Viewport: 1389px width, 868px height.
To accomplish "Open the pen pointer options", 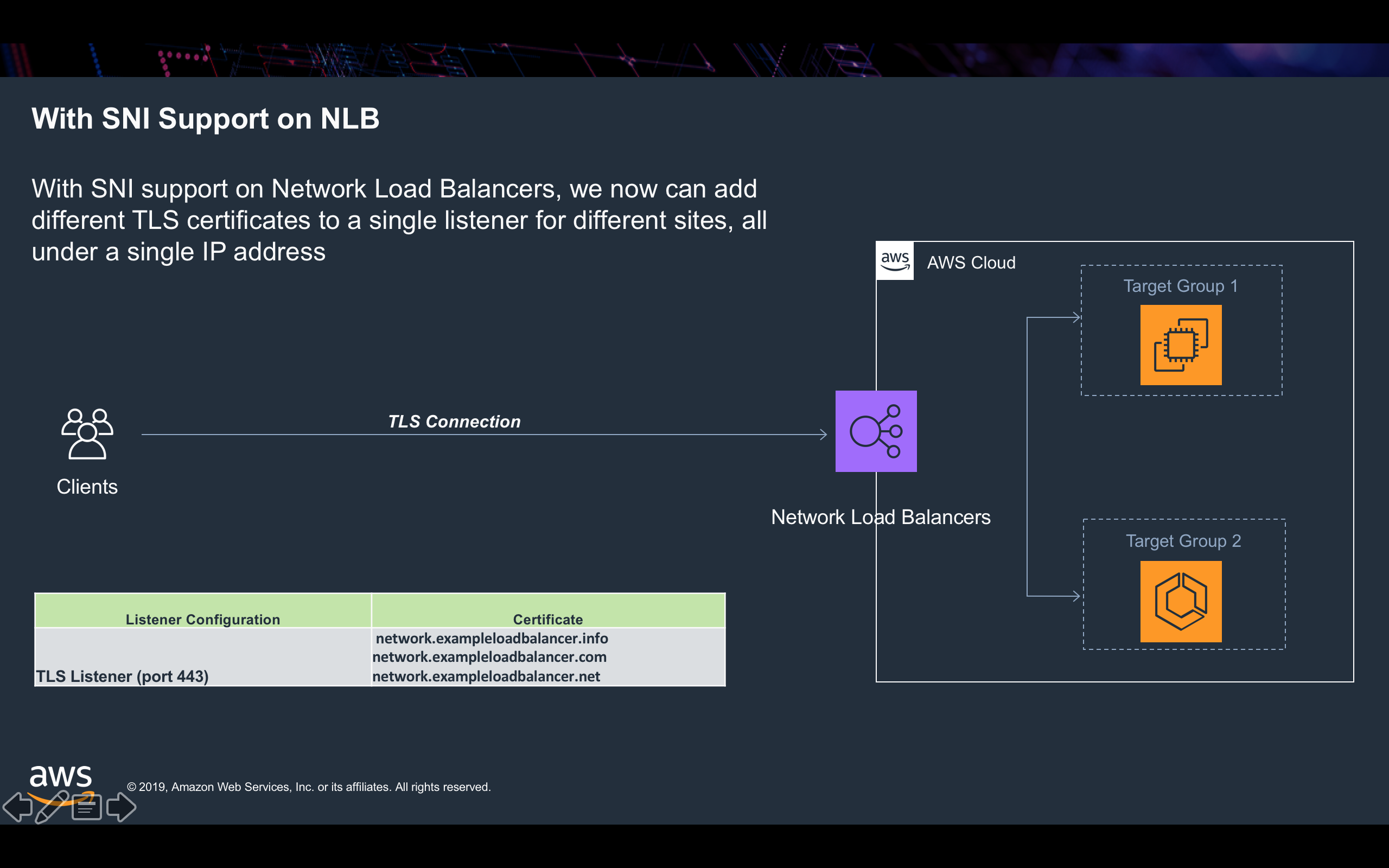I will pos(52,807).
